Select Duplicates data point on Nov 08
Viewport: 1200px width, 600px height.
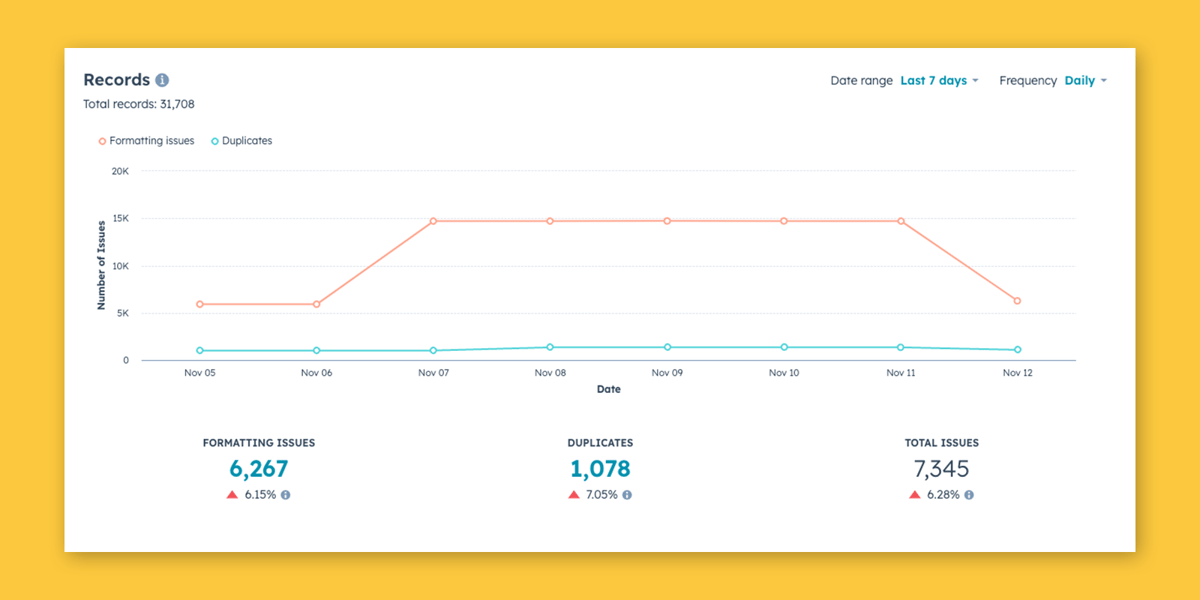(x=550, y=347)
